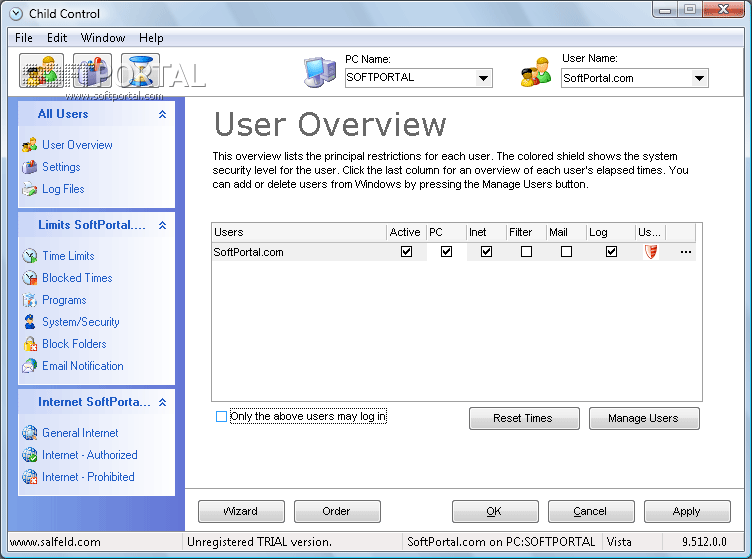Click the red shield security level icon
752x559 pixels.
click(x=651, y=252)
